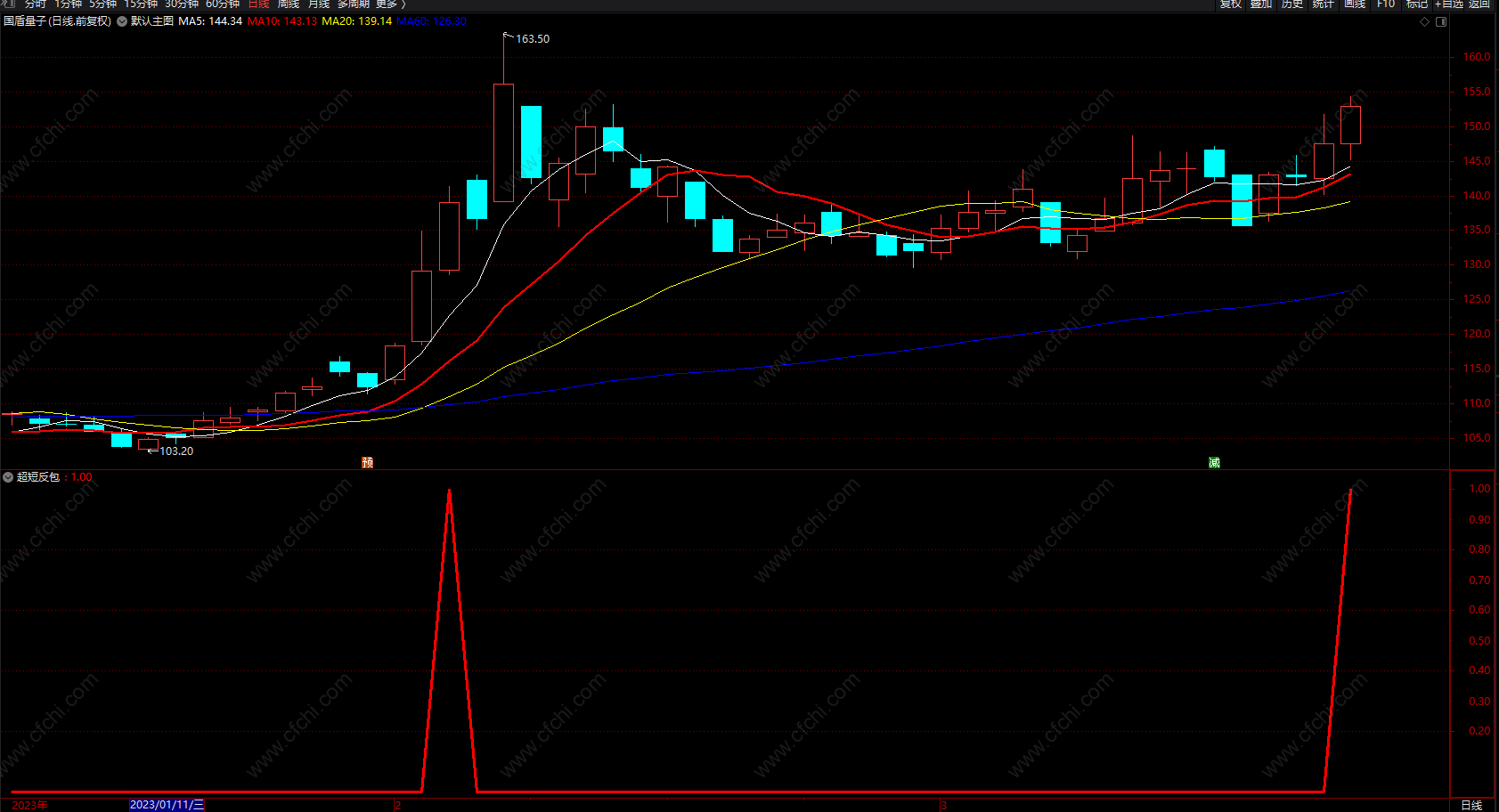Click the diamond icon above price axis
The height and width of the screenshot is (812, 1499).
click(1424, 21)
